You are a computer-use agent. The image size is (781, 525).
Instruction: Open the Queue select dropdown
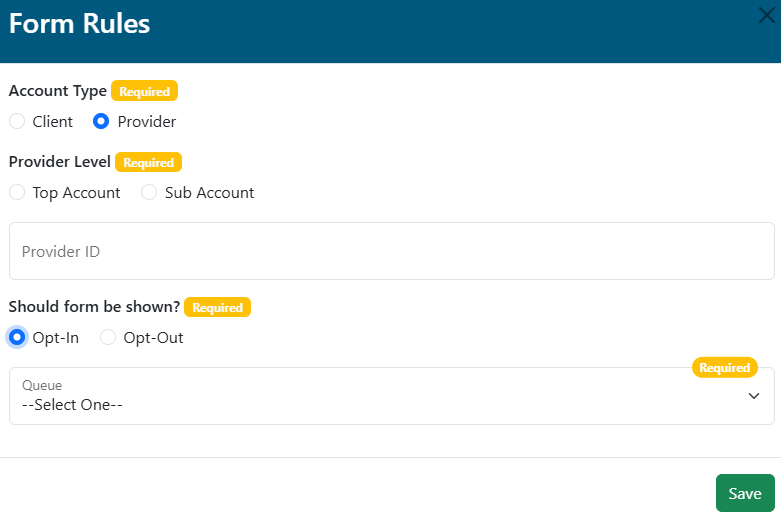point(391,396)
